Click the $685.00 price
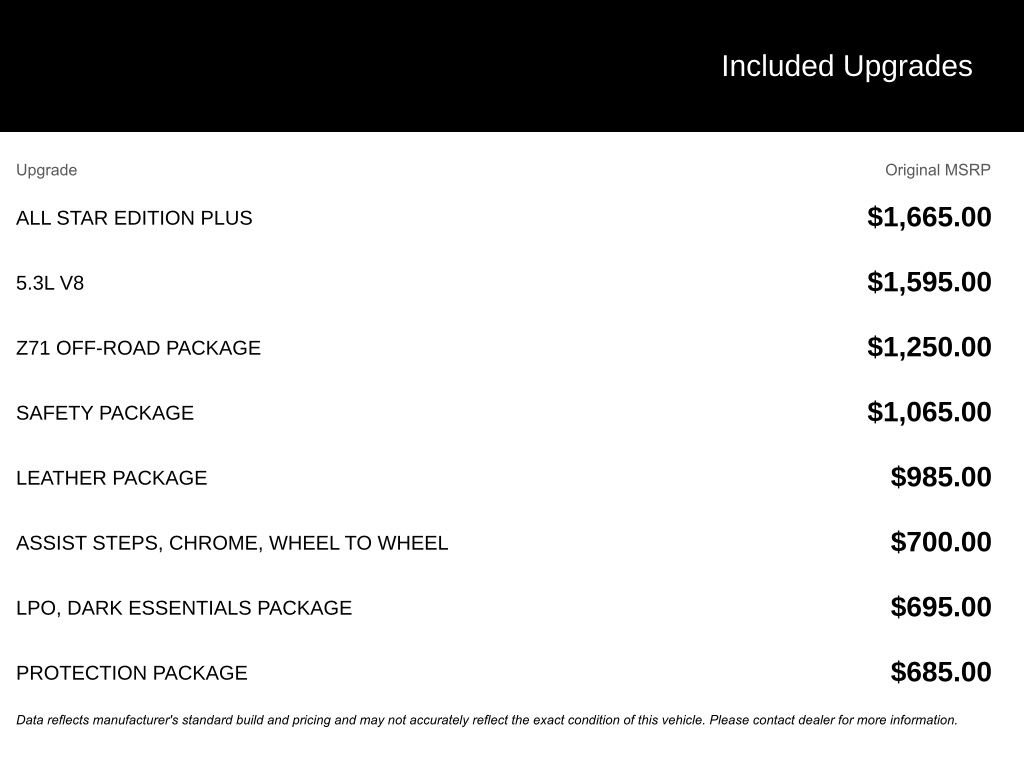1024x768 pixels. tap(940, 672)
